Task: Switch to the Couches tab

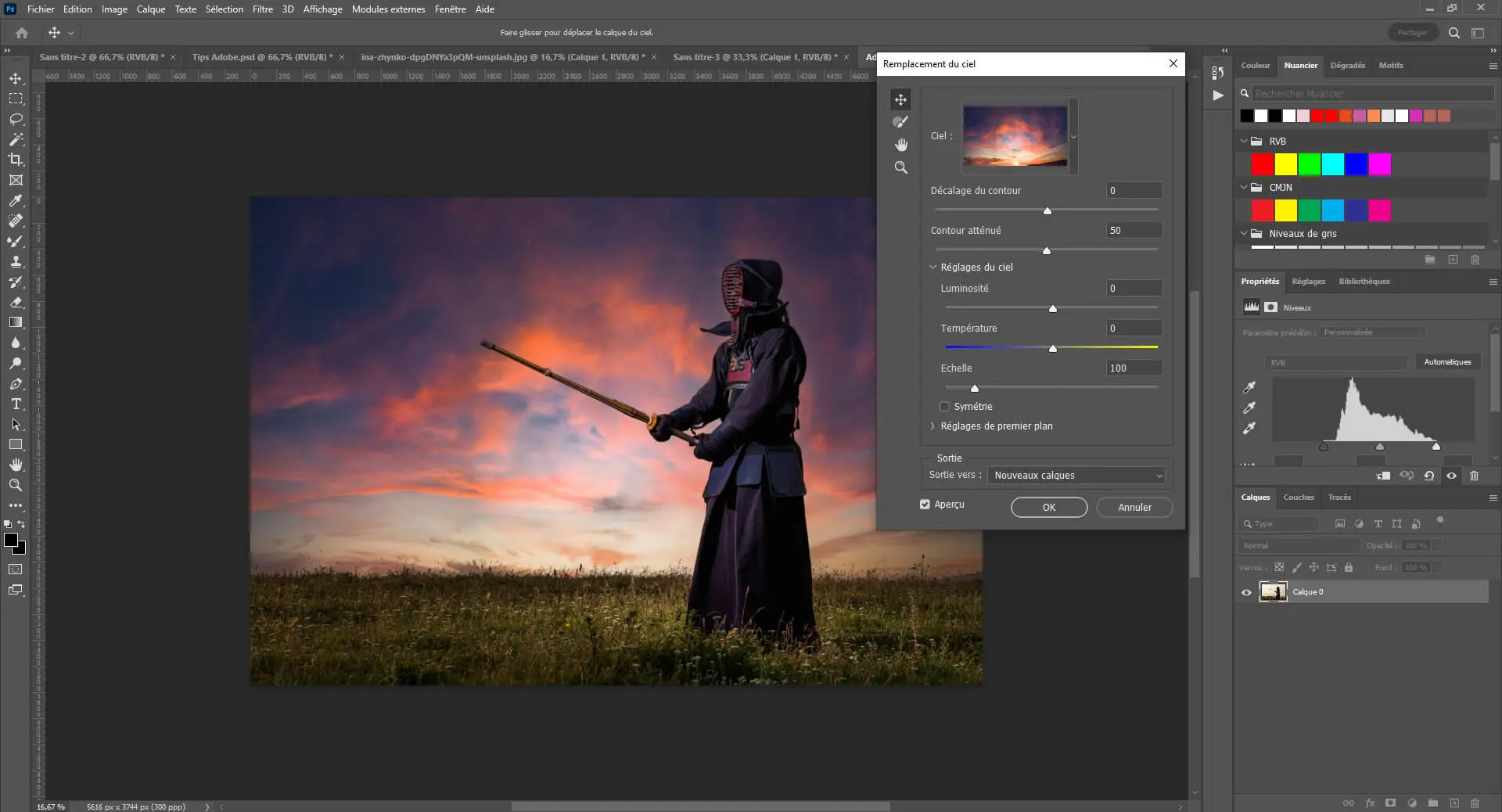Action: (1298, 498)
